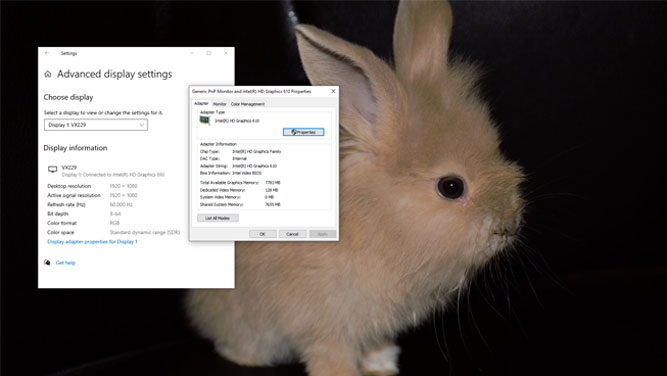Click the Get help chat bubble icon
The image size is (667, 376).
47,262
